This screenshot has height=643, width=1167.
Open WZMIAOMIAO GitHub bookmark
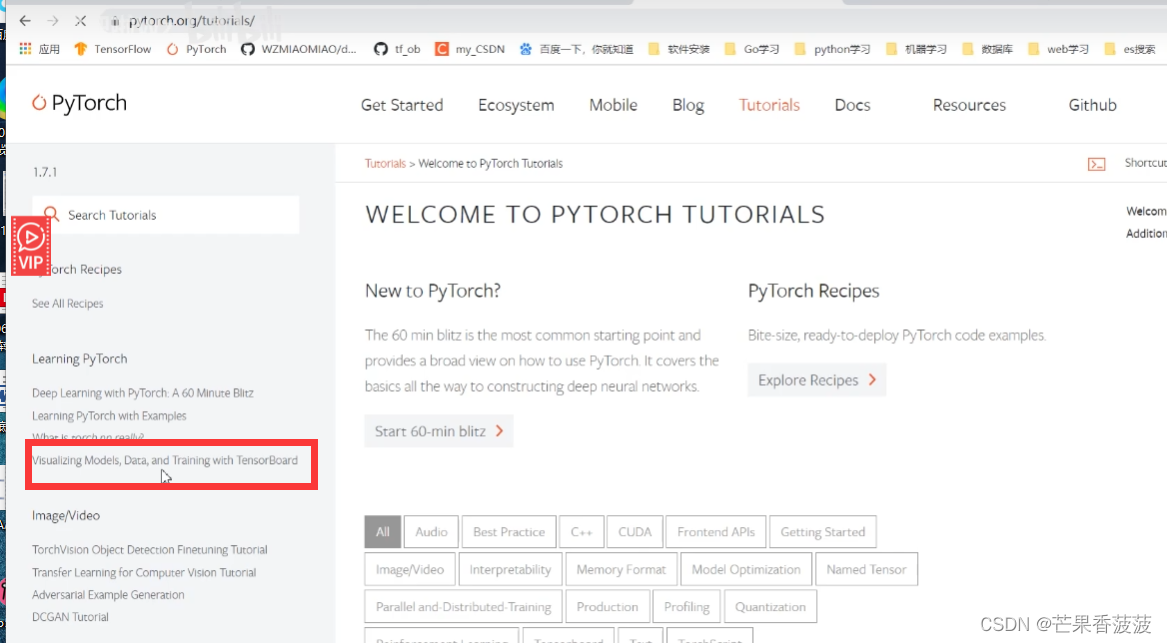tap(299, 49)
